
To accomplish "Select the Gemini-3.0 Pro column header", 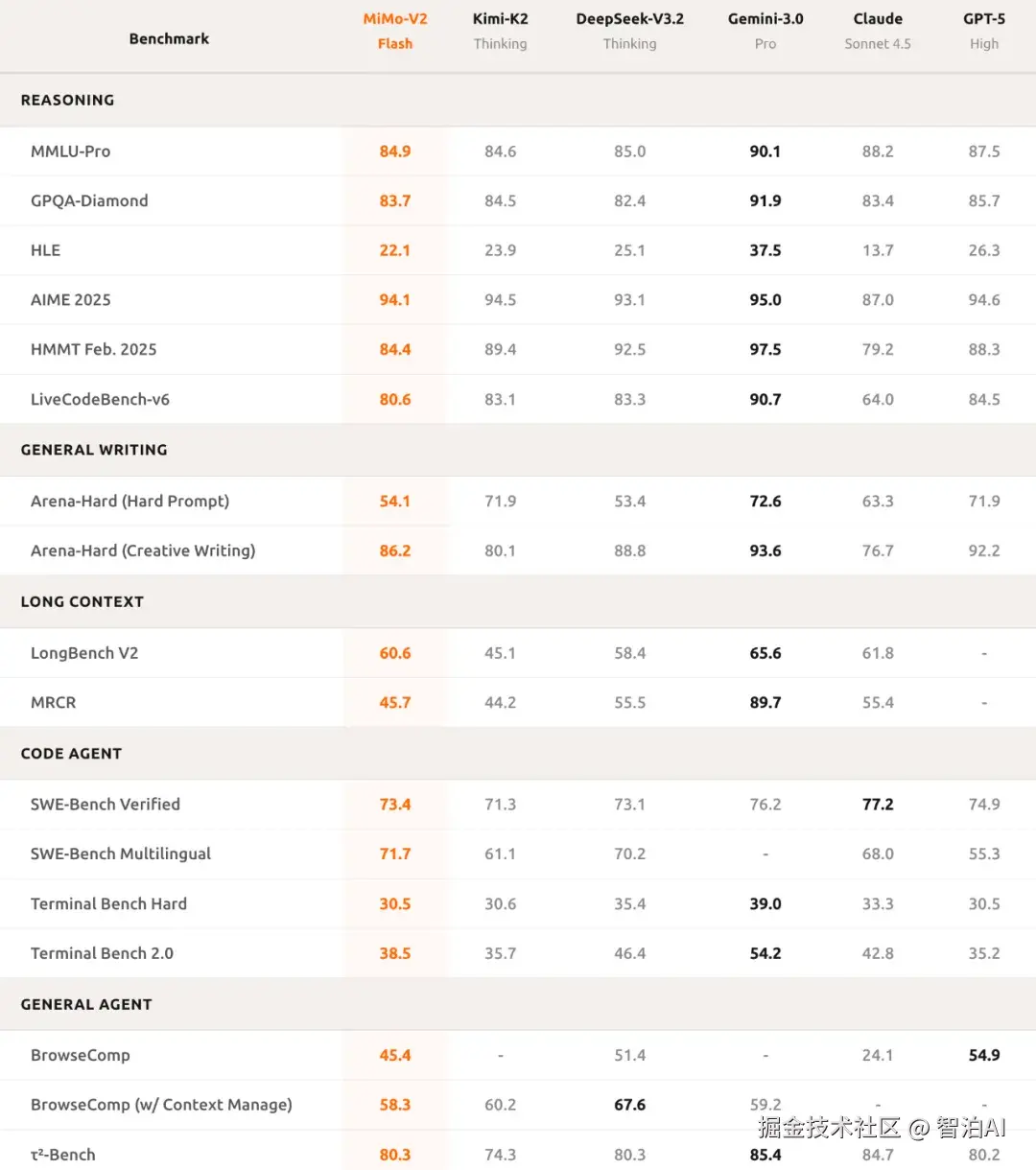I will (x=765, y=31).
